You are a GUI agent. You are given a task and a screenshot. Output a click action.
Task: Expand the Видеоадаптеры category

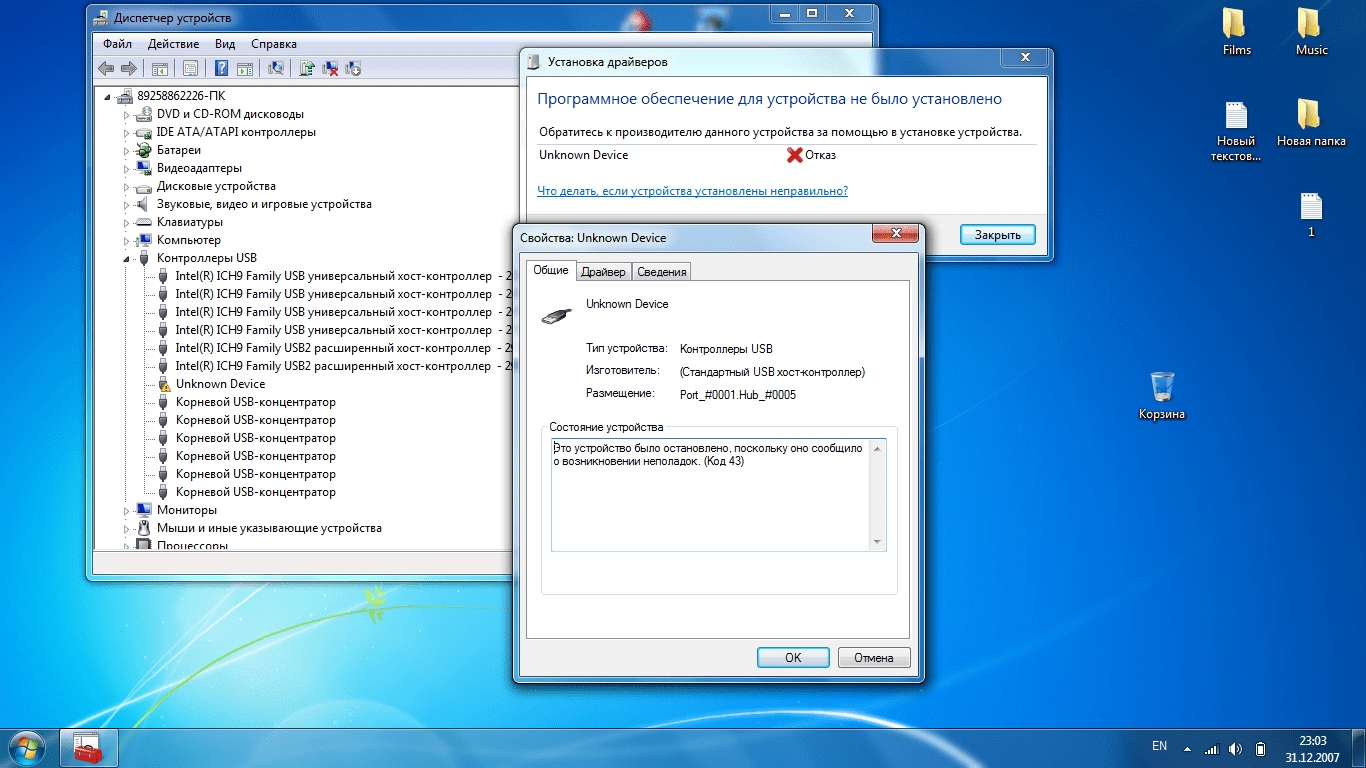(127, 169)
